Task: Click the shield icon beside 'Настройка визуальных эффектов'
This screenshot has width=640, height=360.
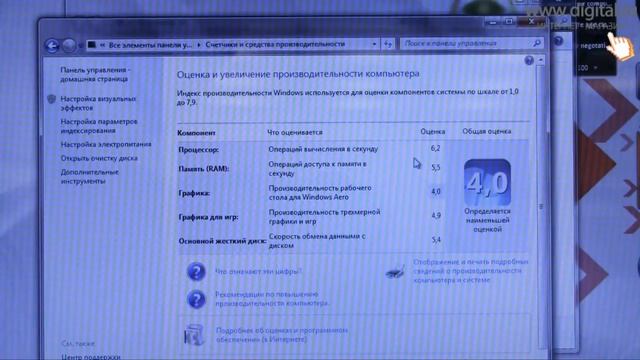Action: click(51, 99)
